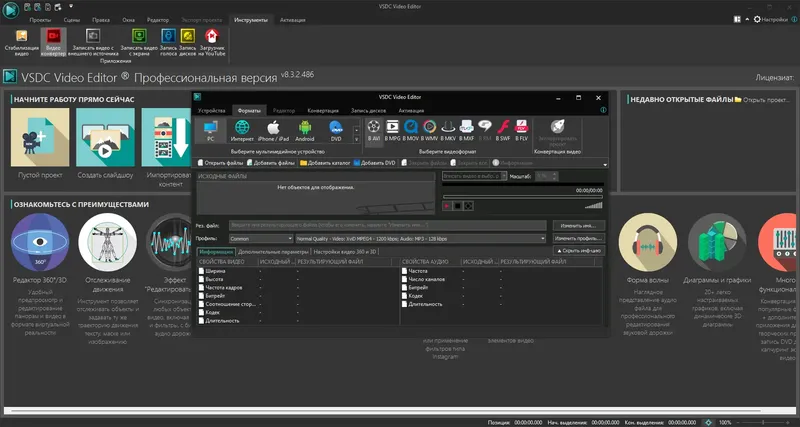
Task: Adjust the preview volume indicator
Action: click(593, 205)
